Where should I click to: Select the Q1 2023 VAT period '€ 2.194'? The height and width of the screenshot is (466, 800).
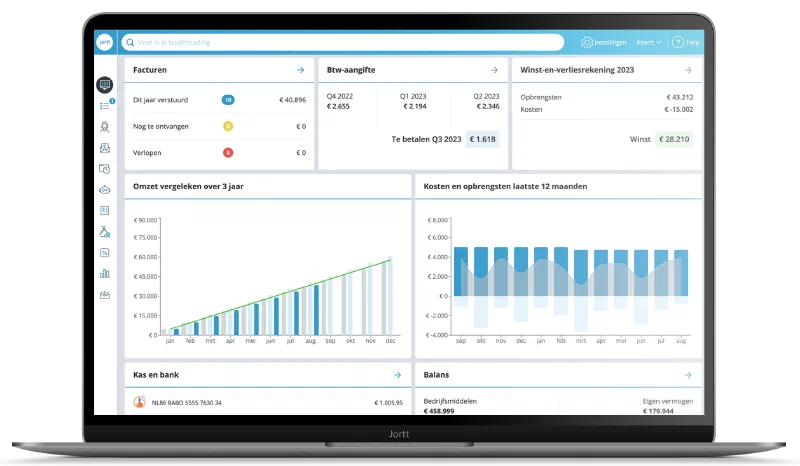click(x=414, y=106)
